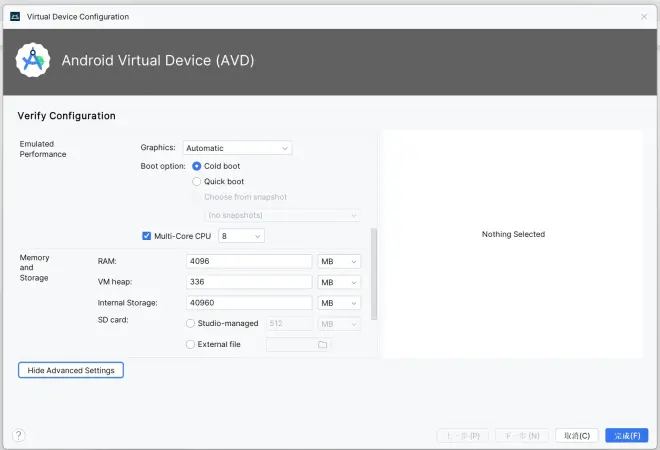Open the RAM unit MB dropdown
Viewport: 660px width, 450px height.
tap(339, 261)
